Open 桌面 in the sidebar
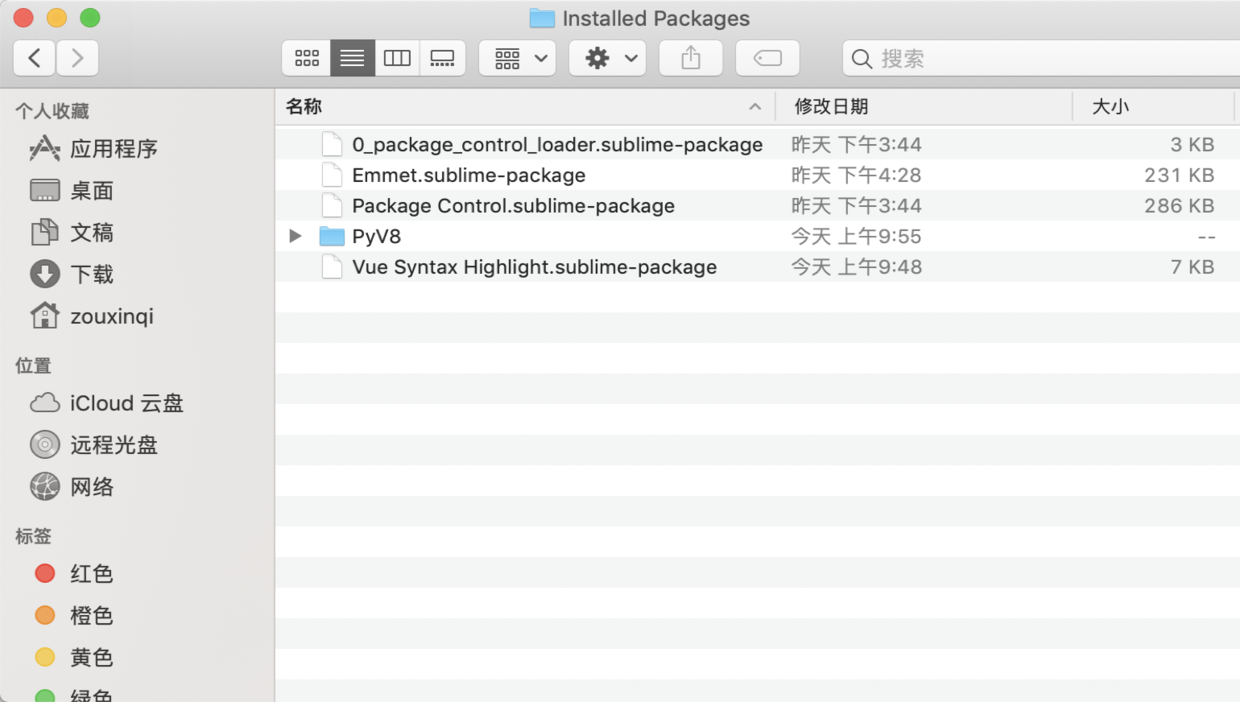 pos(92,191)
